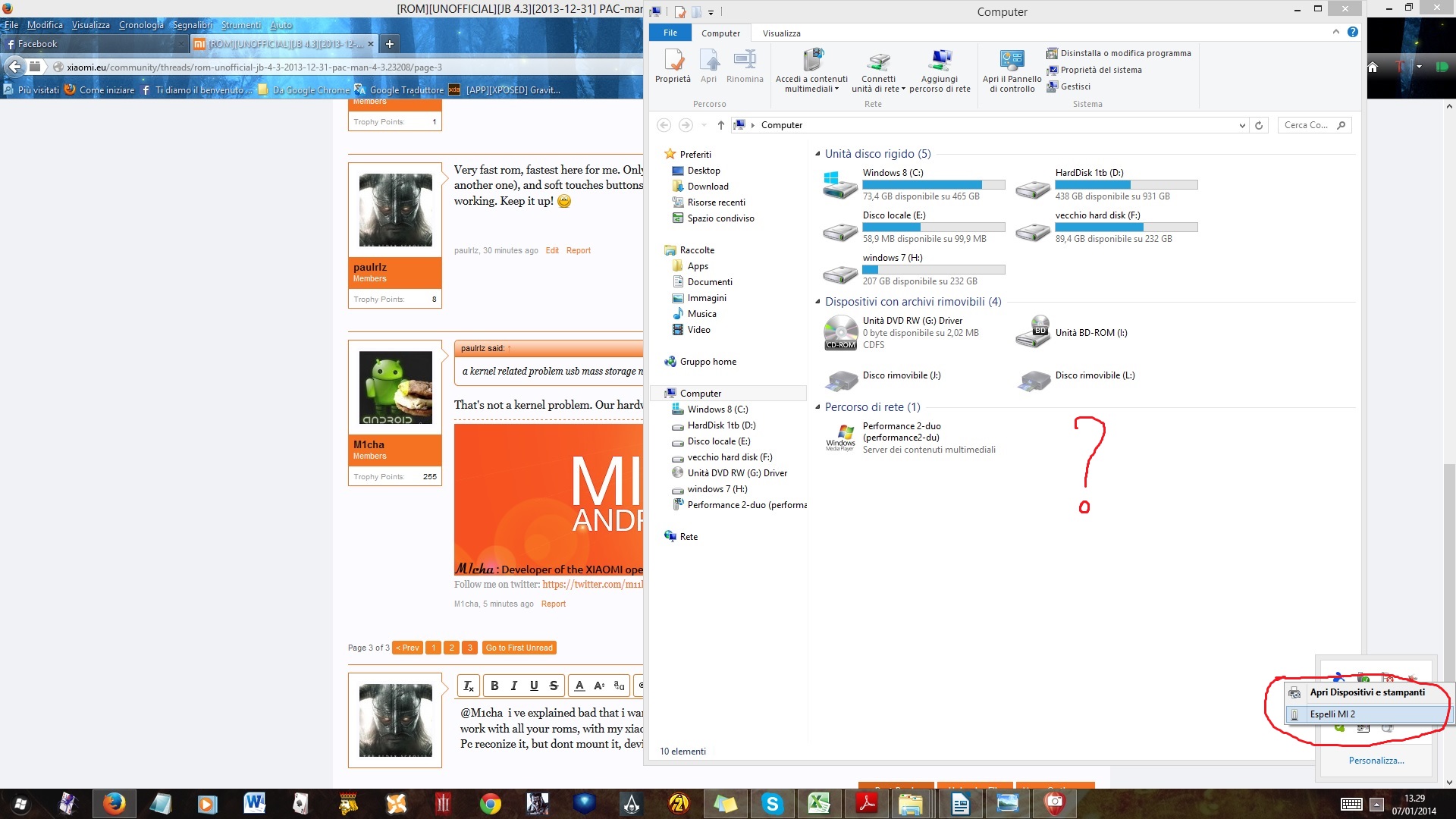Image resolution: width=1456 pixels, height=819 pixels.
Task: Select windows 7 (H:) drive
Action: tap(914, 270)
